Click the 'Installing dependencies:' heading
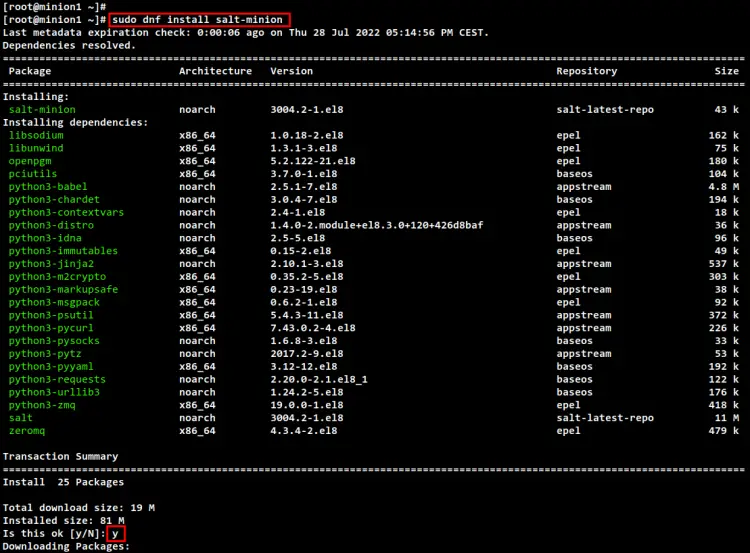This screenshot has height=553, width=750. click(x=75, y=122)
